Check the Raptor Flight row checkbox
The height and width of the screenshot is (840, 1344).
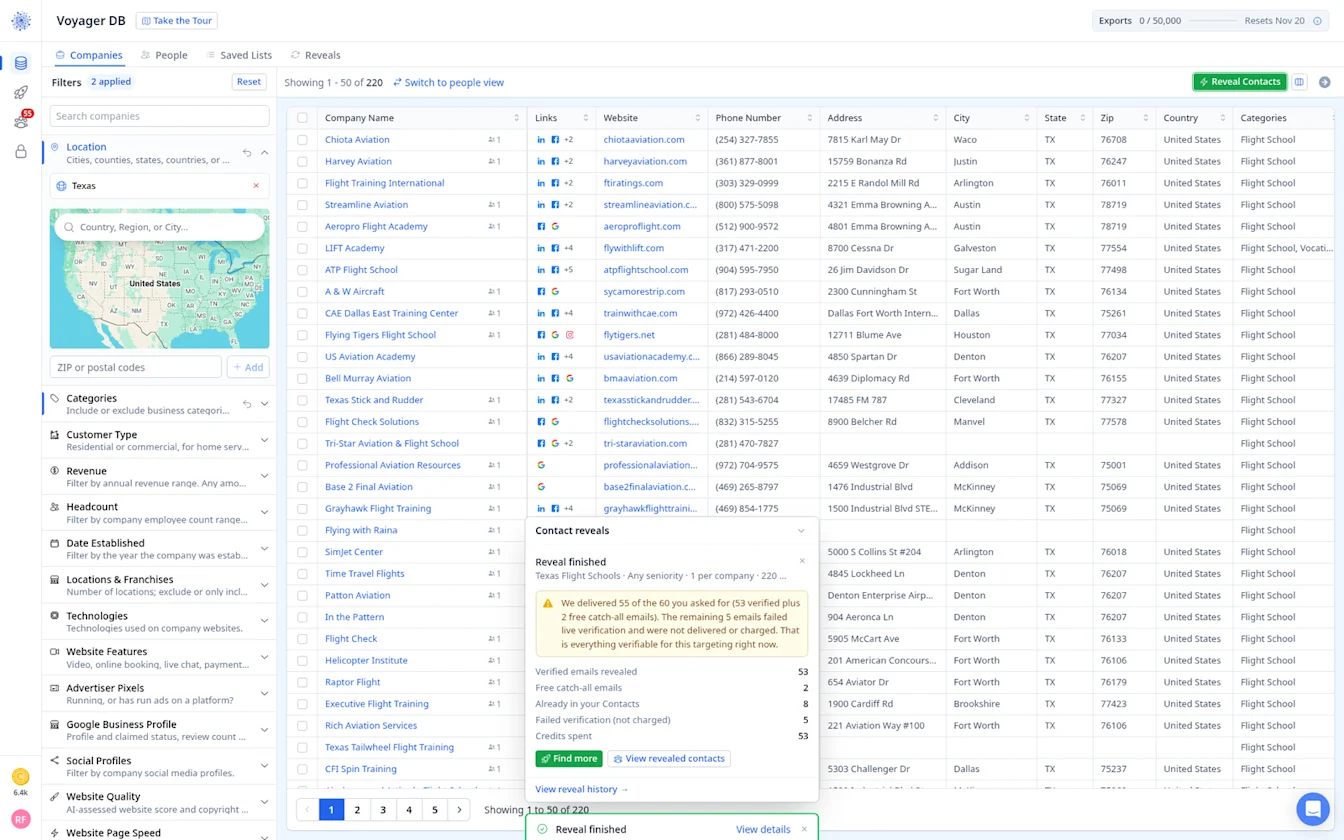[x=302, y=682]
